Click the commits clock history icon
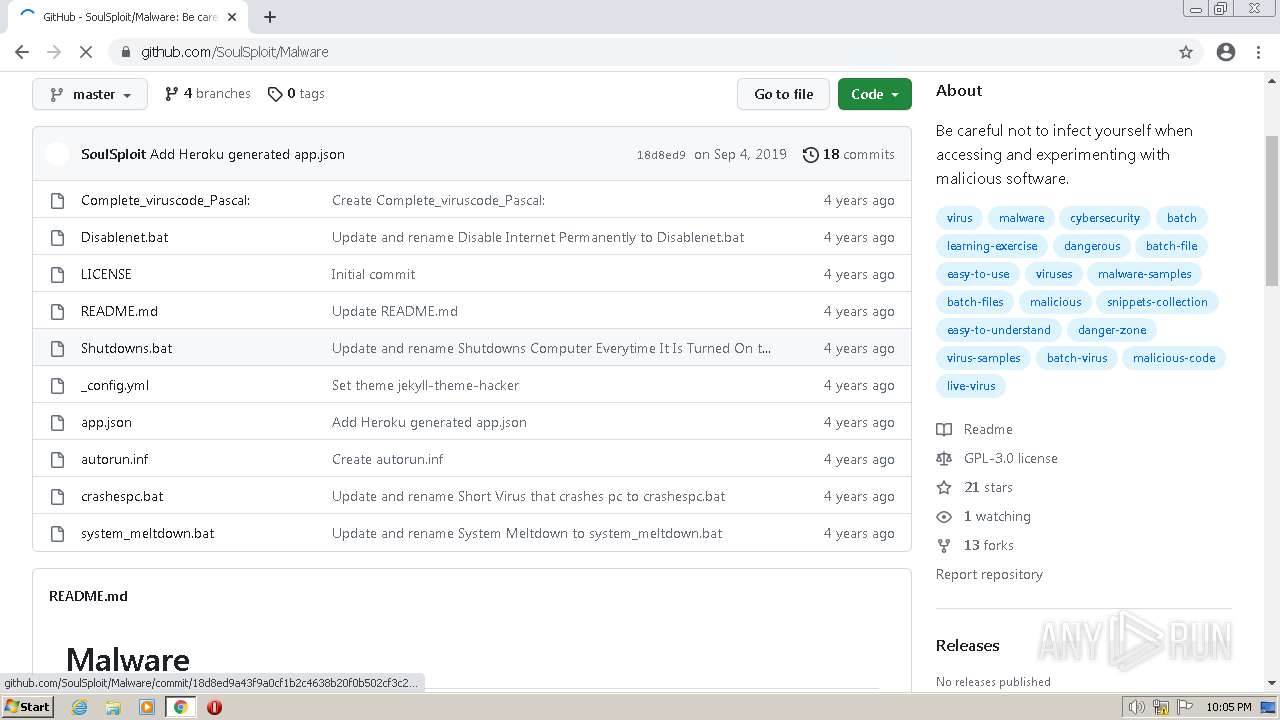This screenshot has height=720, width=1280. [x=811, y=154]
